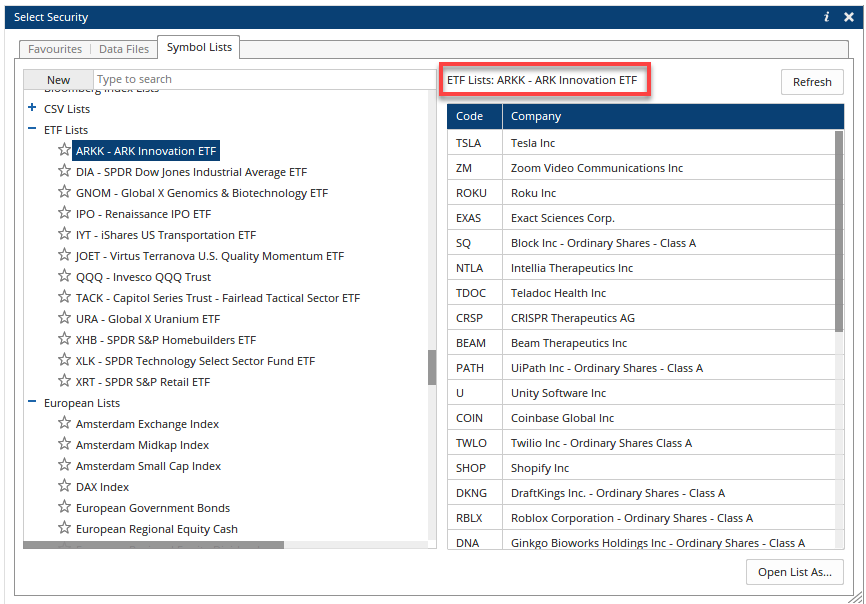Click star beside European Regional Equity Cash
The image size is (866, 604).
pyautogui.click(x=64, y=528)
